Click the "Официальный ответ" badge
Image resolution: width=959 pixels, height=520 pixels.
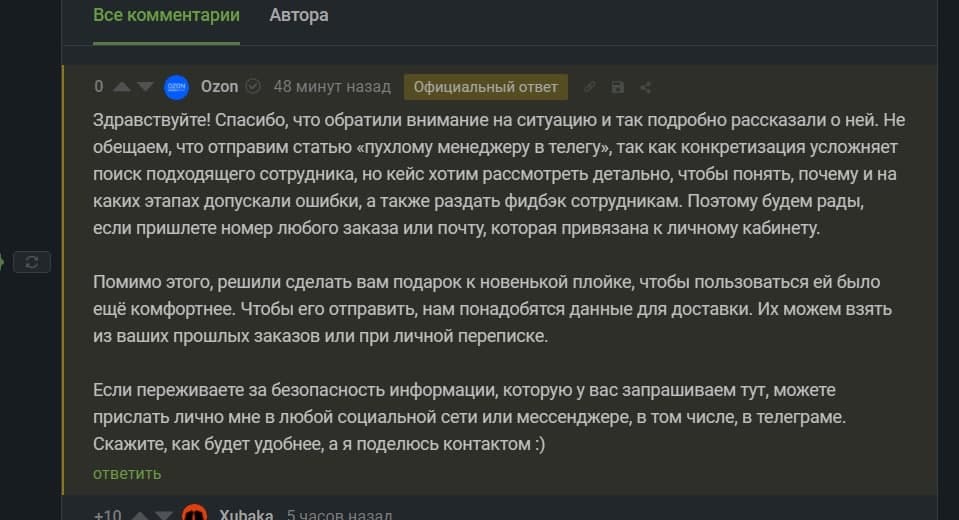[486, 87]
